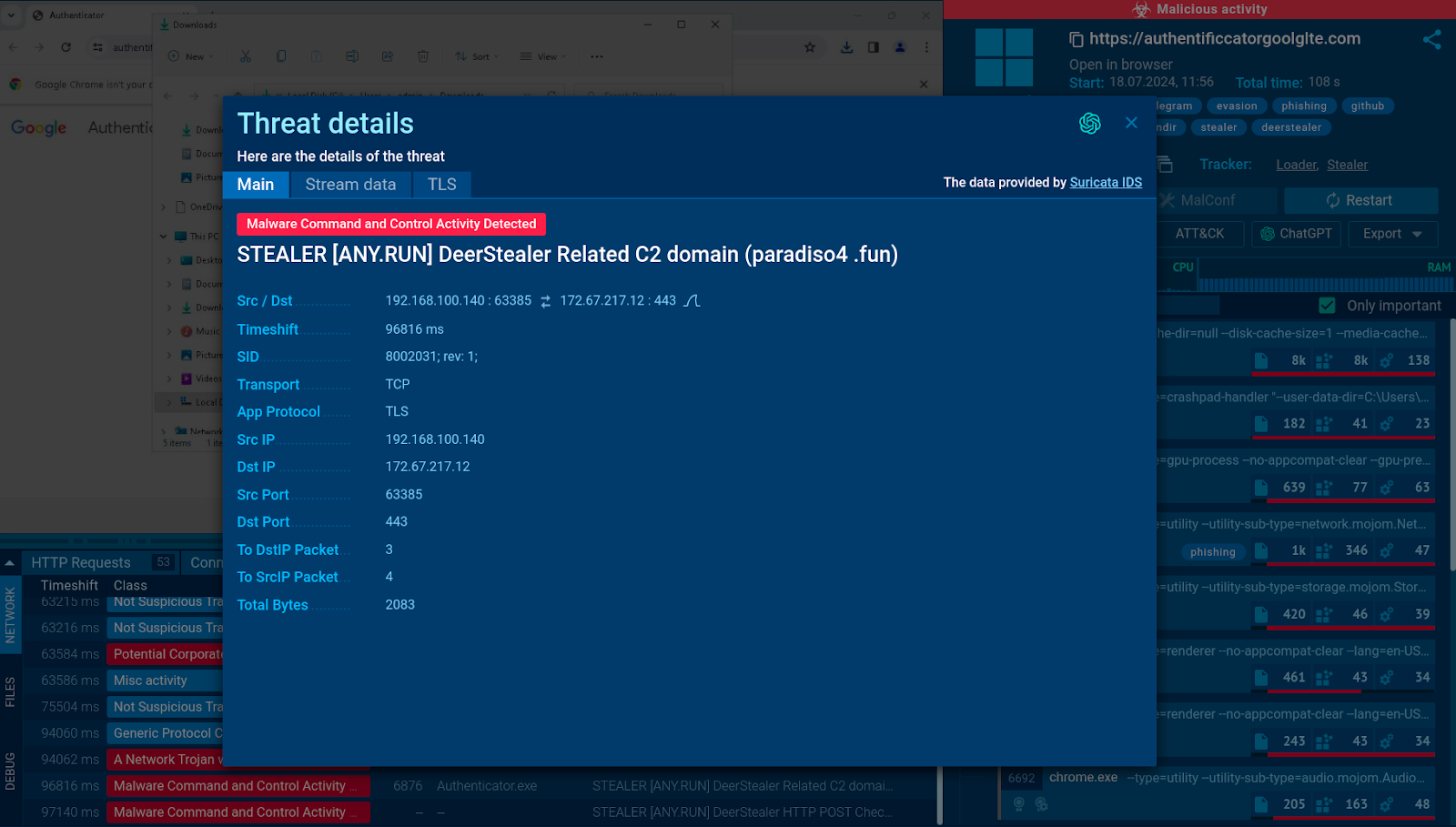Close the Threat details dialog
Screen dimensions: 1456x827
pyautogui.click(x=1131, y=123)
